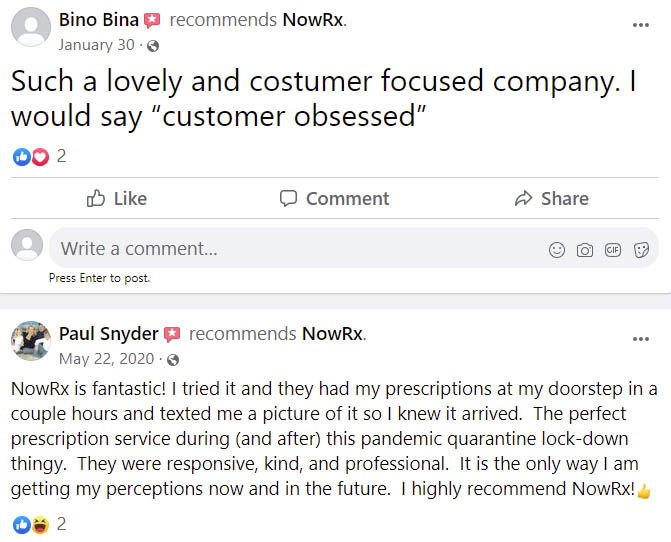Open Bino Bina's profile picture
671x542 pixels.
coord(30,27)
